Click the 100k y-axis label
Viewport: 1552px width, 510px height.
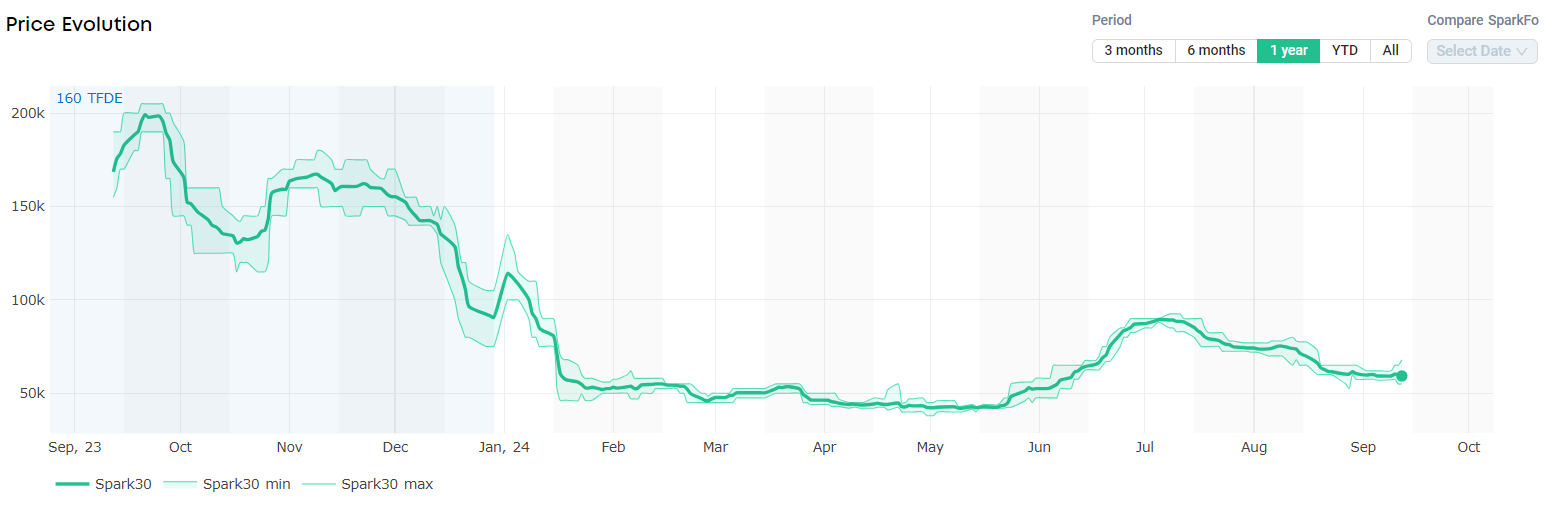[x=28, y=300]
